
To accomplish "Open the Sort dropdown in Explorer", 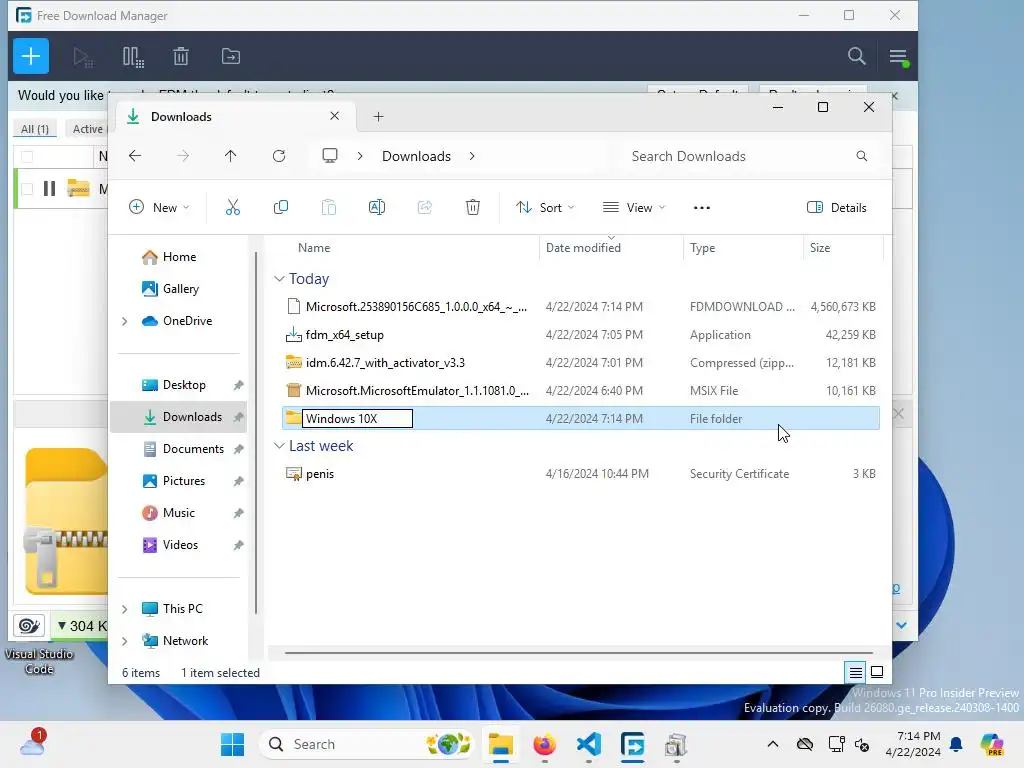I will (x=545, y=208).
